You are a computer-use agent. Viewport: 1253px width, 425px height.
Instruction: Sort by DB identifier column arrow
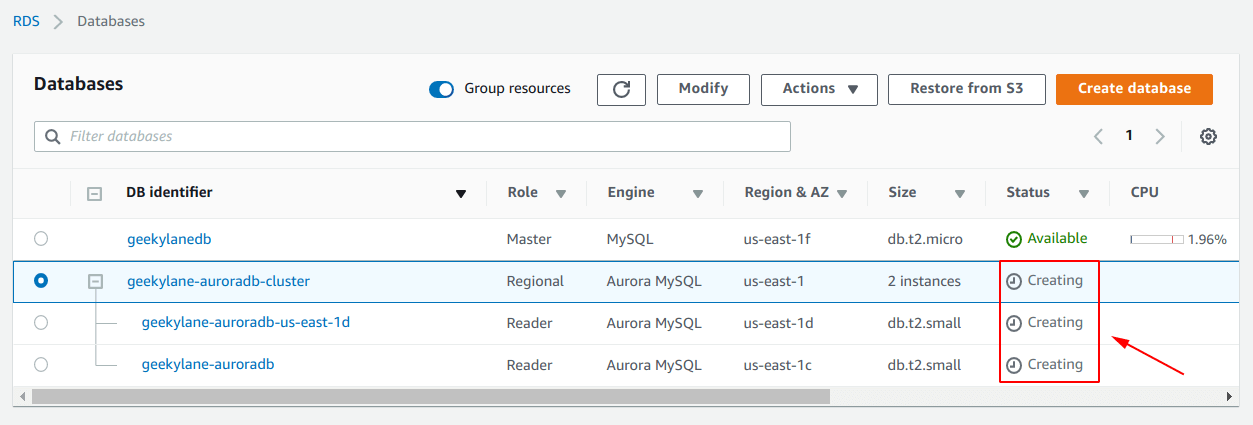461,194
